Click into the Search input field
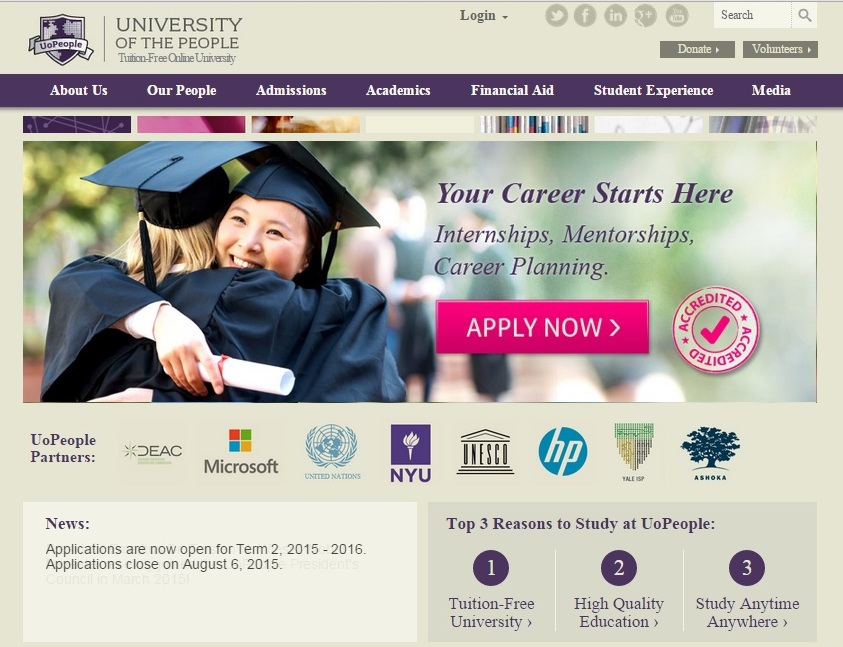843x647 pixels. [752, 15]
